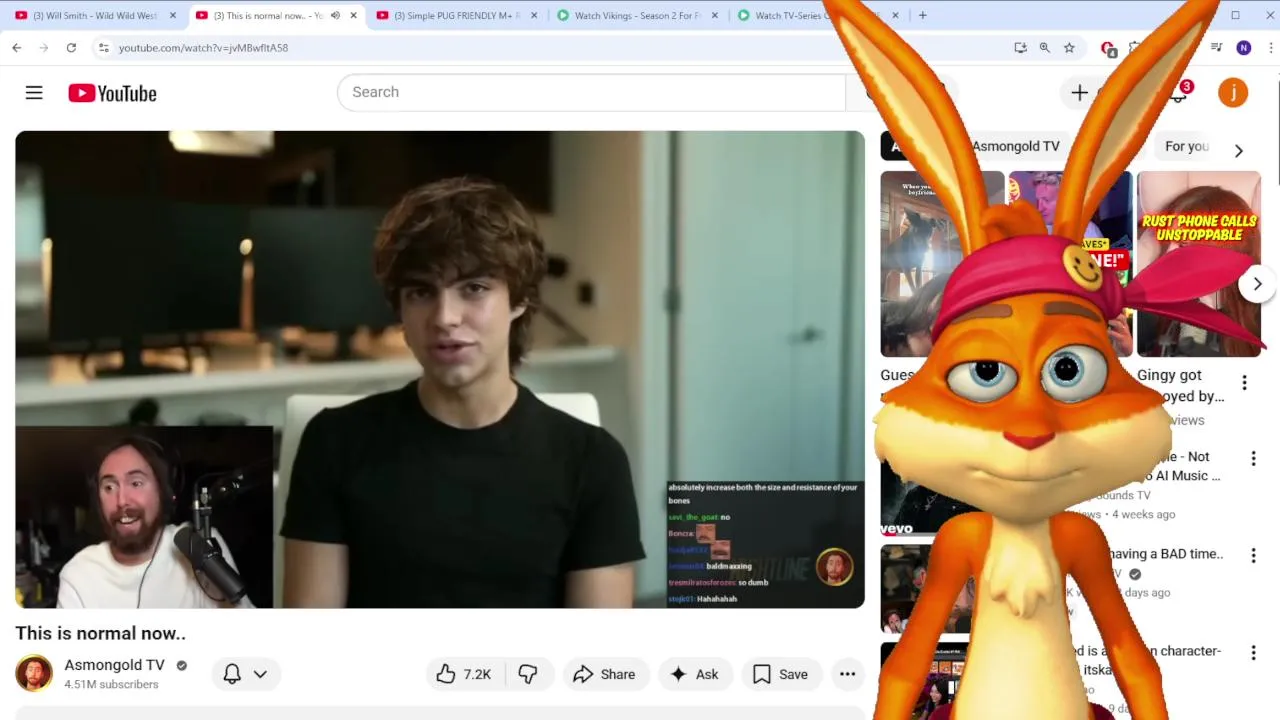Open the Asmongold TV channel name link
This screenshot has width=1280, height=720.
tap(114, 665)
